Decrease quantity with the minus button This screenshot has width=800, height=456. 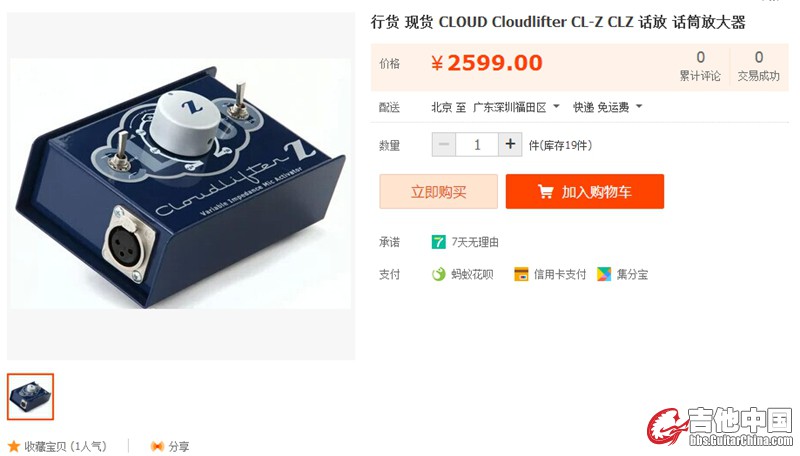tap(444, 144)
